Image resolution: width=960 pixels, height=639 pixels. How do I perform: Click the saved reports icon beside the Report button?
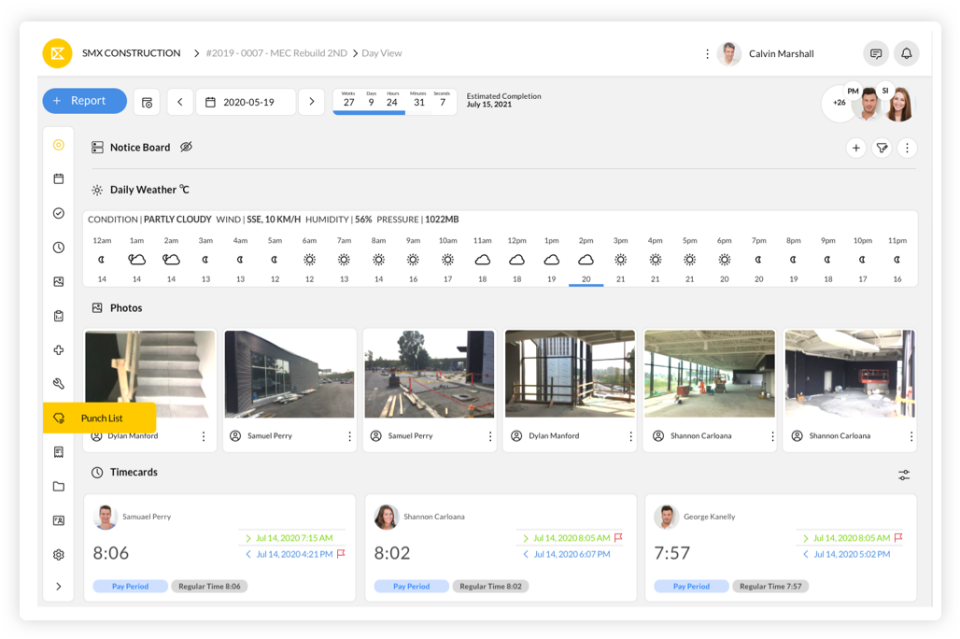[x=147, y=101]
